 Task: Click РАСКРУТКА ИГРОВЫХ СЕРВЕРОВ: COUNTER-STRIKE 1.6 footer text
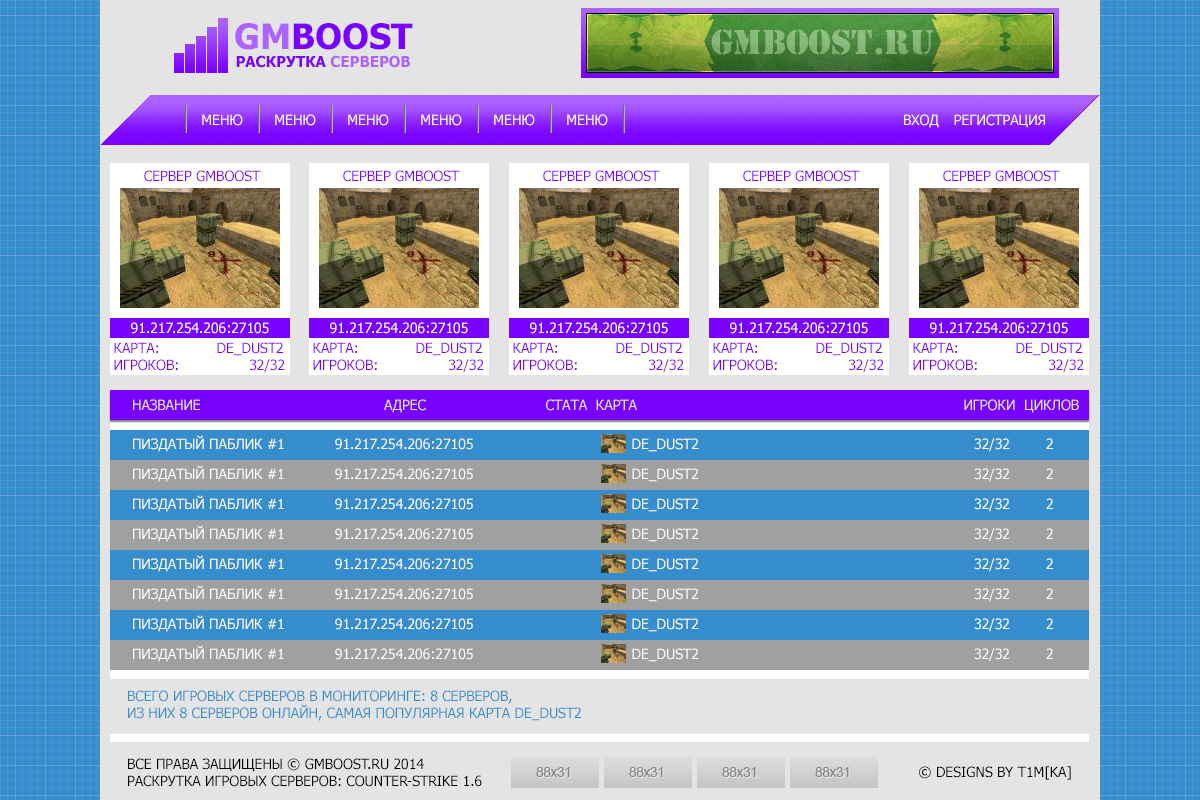coord(305,781)
